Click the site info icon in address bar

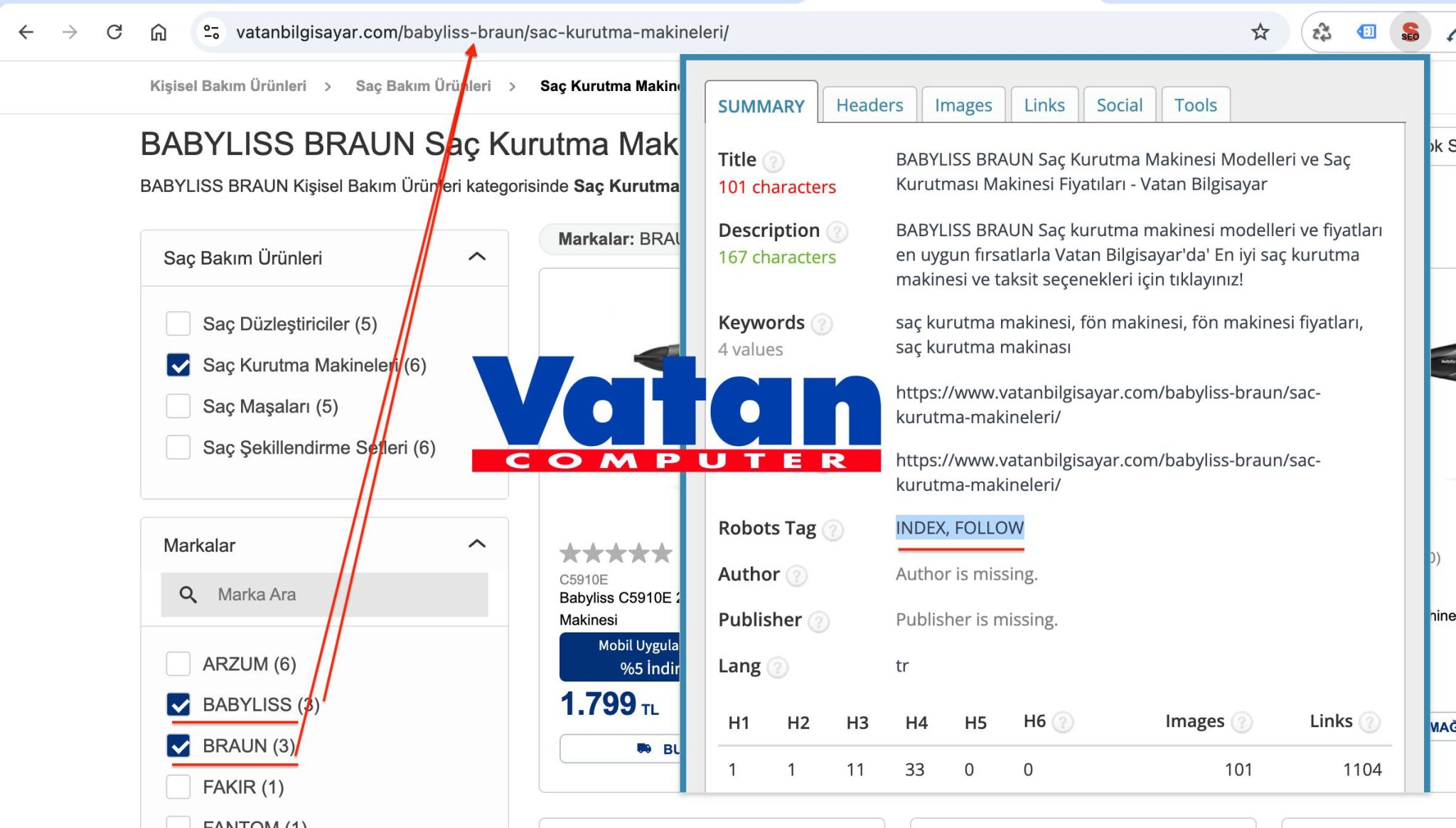[x=211, y=32]
